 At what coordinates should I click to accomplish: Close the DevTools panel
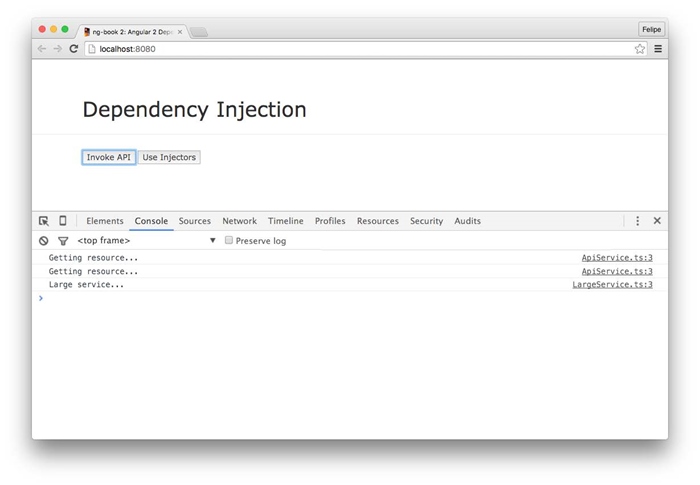(x=657, y=221)
